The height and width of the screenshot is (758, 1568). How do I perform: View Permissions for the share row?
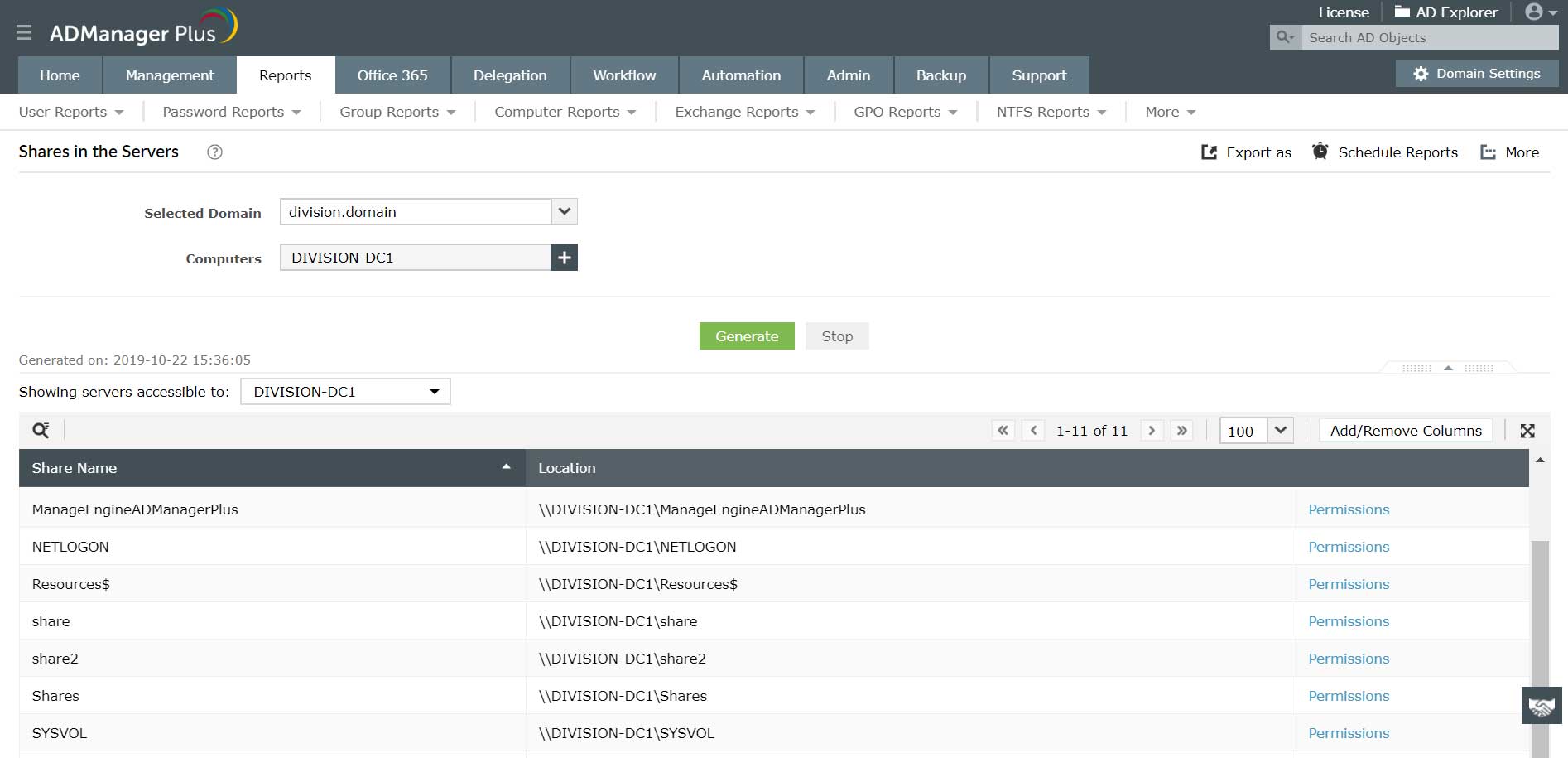click(1349, 621)
